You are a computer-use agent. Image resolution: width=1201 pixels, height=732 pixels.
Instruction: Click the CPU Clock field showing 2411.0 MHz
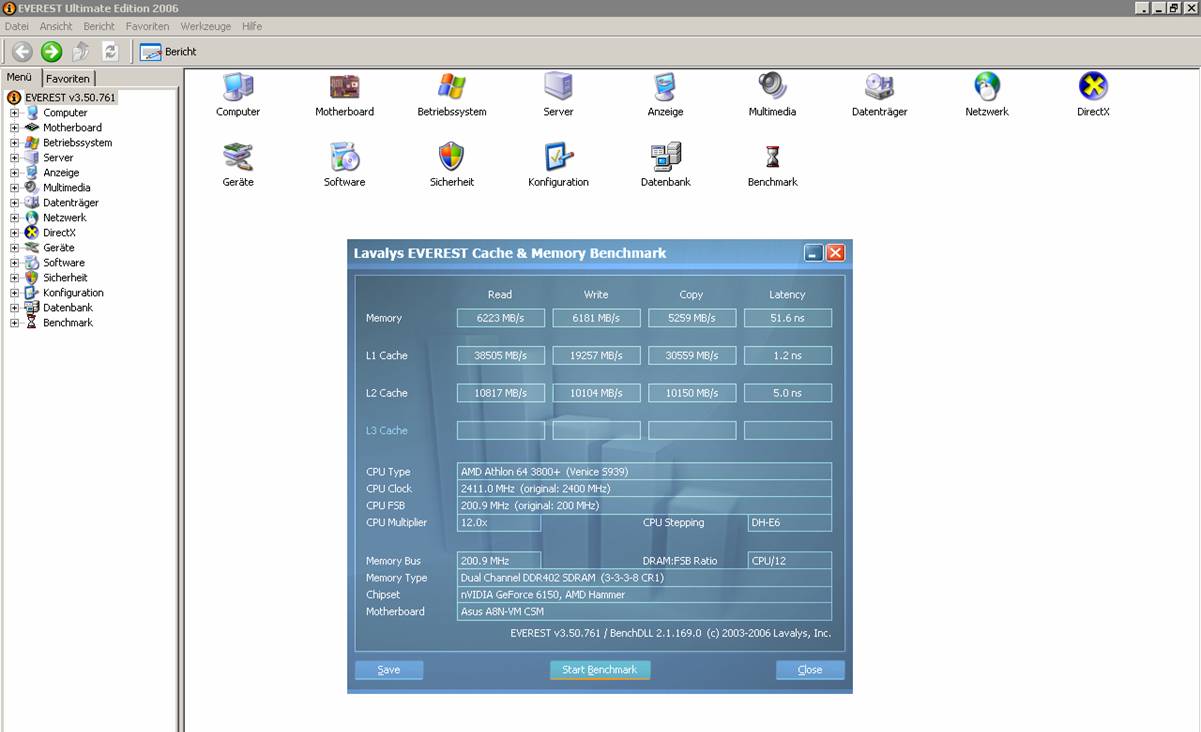[x=644, y=489]
